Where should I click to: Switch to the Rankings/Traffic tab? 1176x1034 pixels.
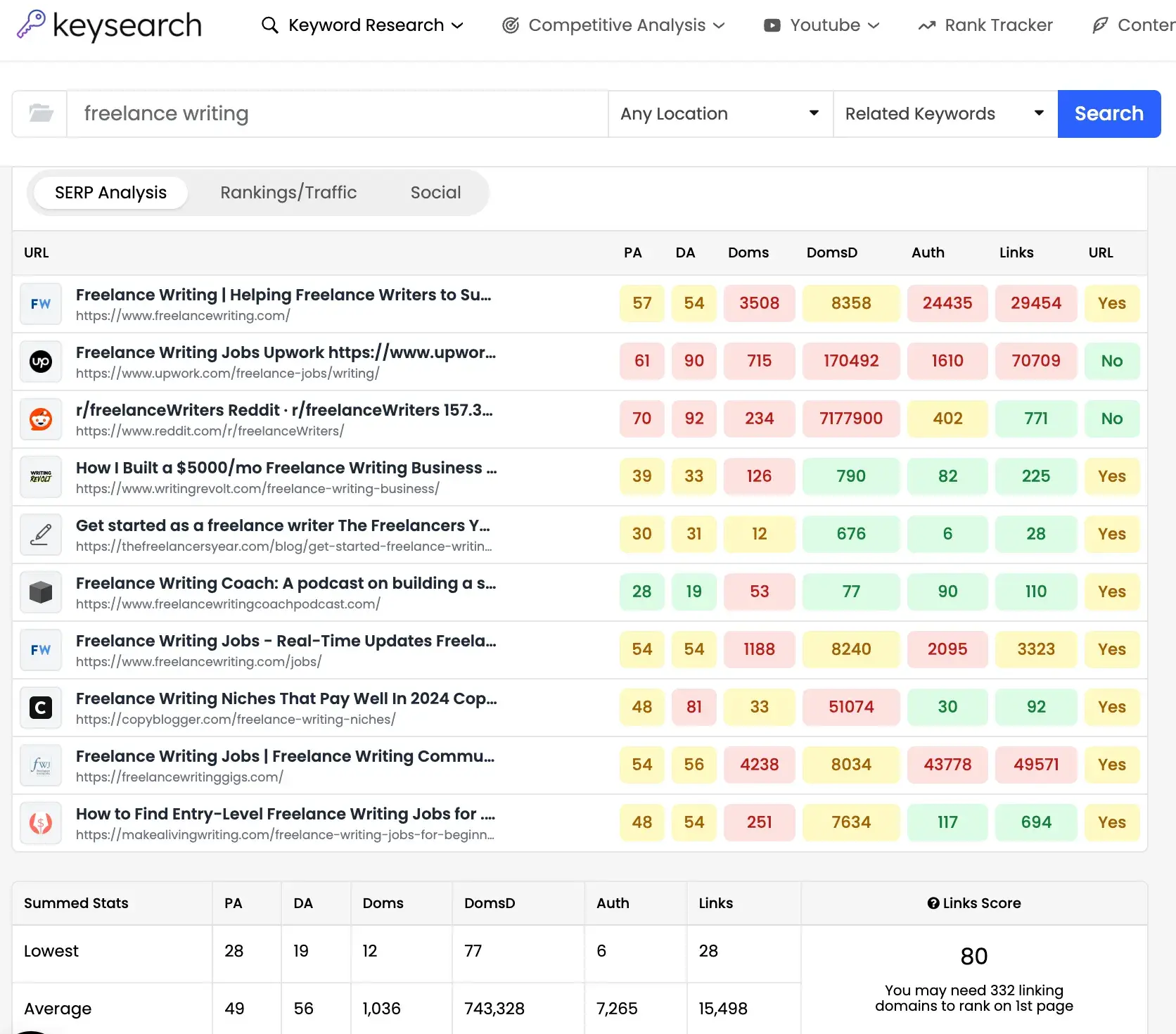(288, 193)
